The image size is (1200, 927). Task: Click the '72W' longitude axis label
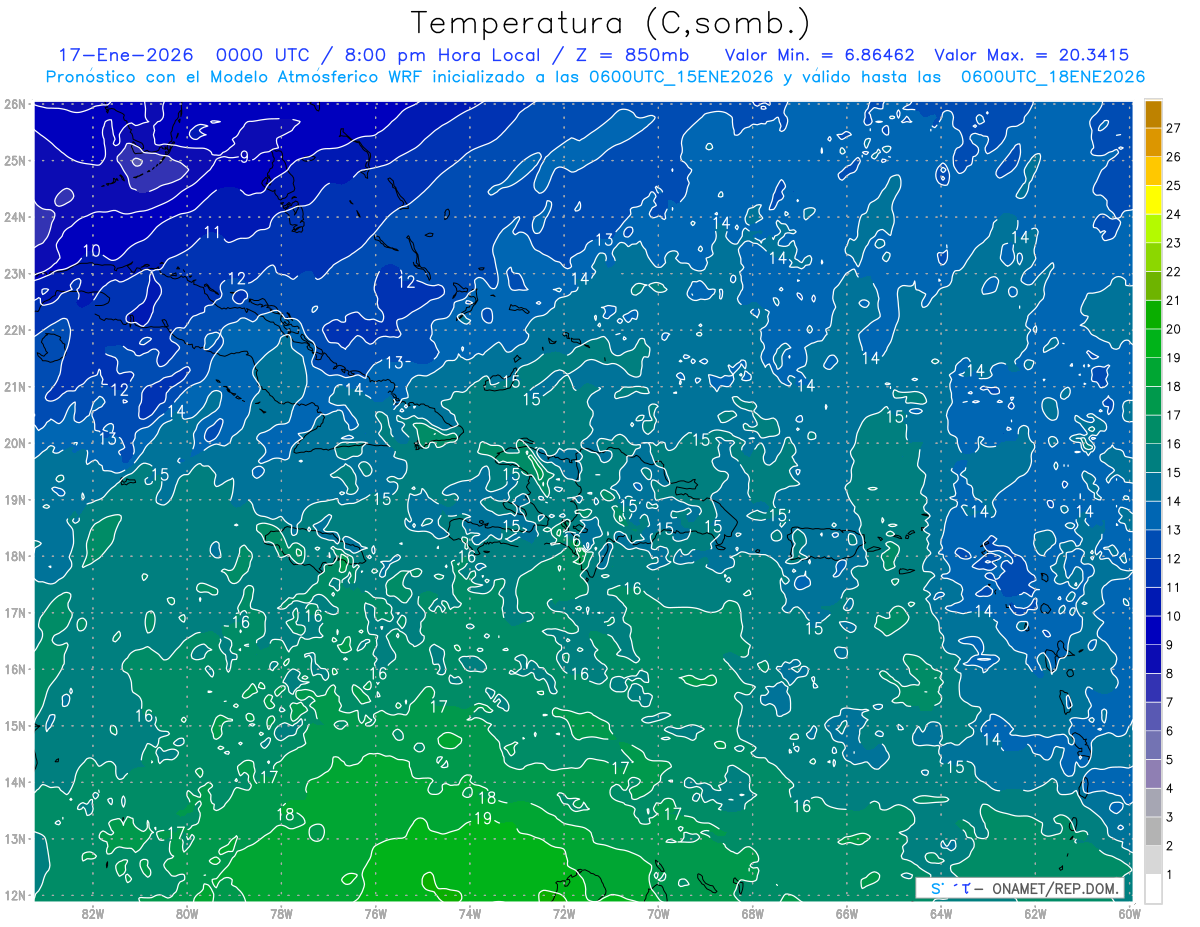click(x=564, y=913)
